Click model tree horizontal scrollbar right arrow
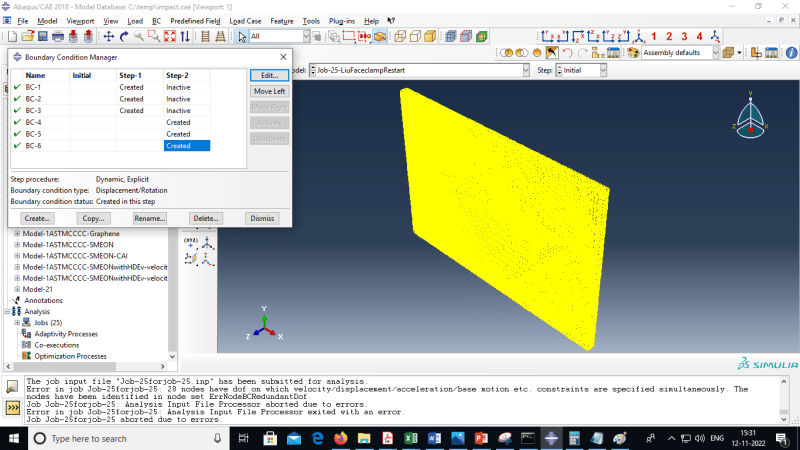Viewport: 800px width, 450px height. point(163,366)
